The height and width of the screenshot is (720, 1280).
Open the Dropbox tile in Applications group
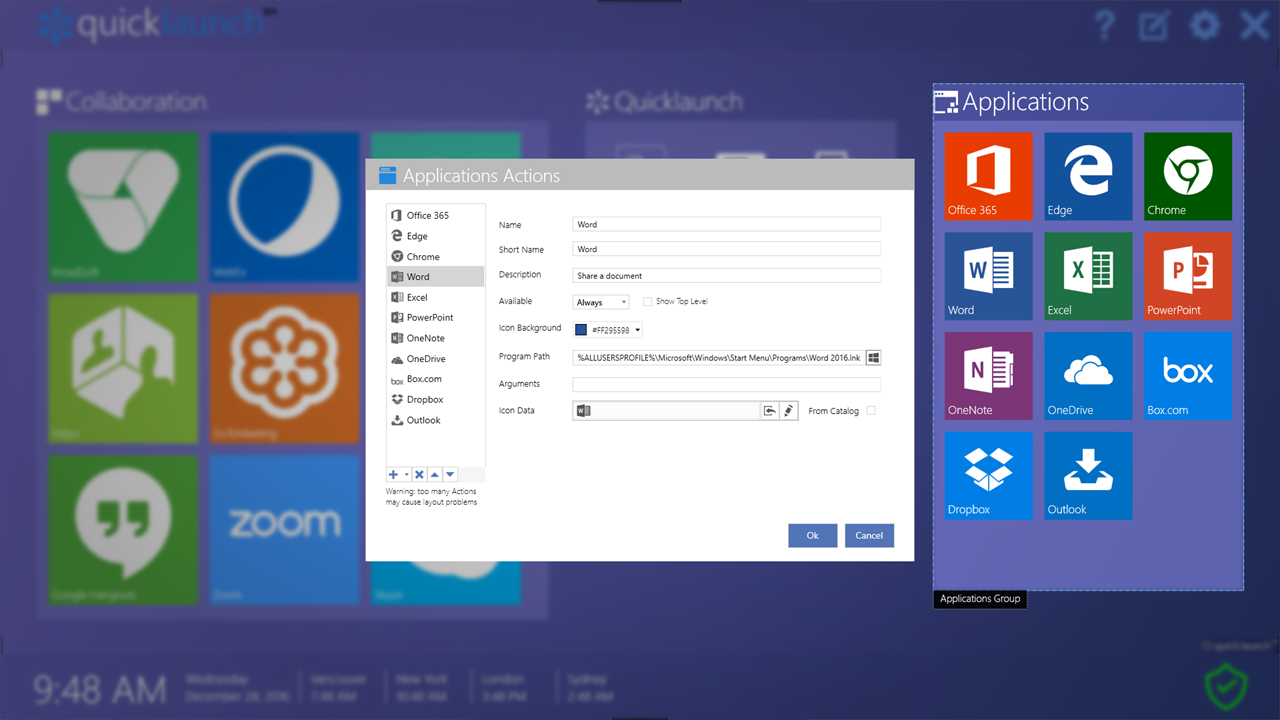(988, 476)
